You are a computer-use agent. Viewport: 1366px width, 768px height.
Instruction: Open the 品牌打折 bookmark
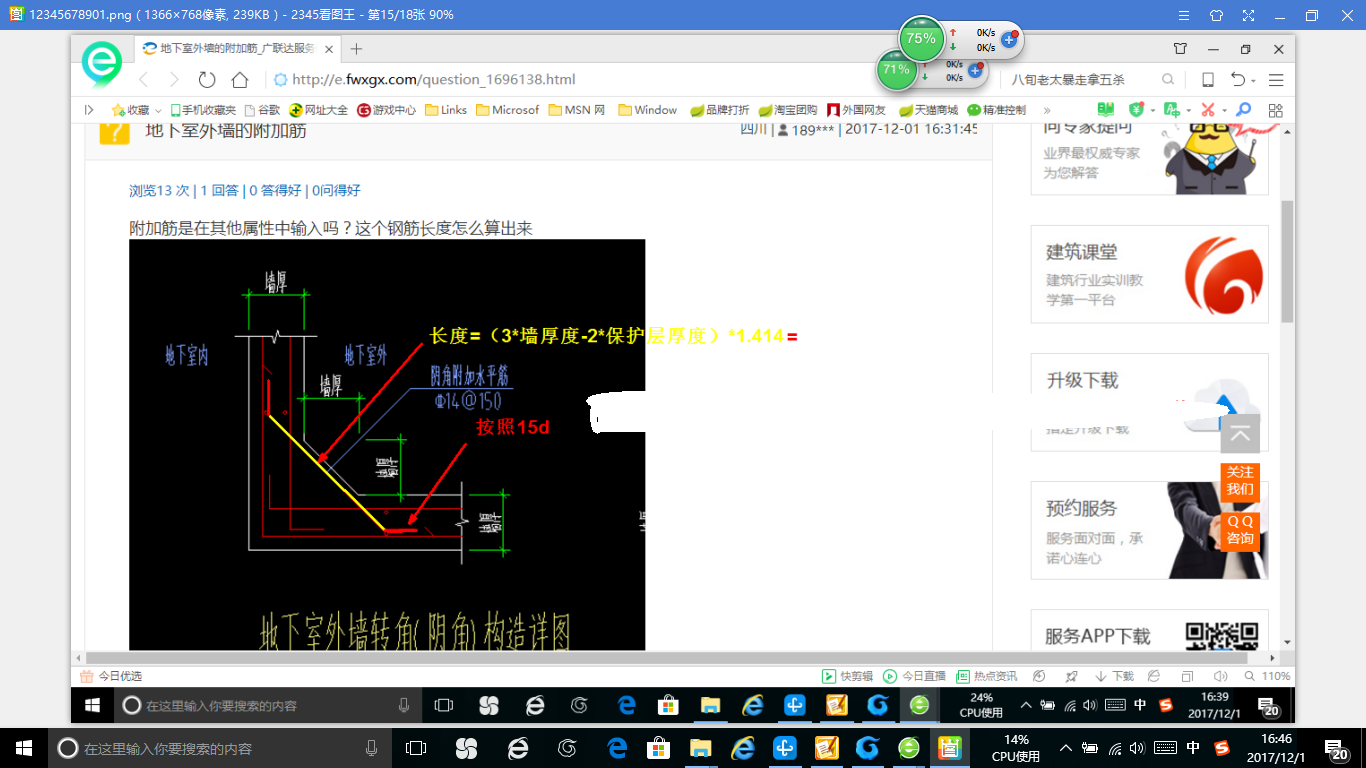pos(720,110)
